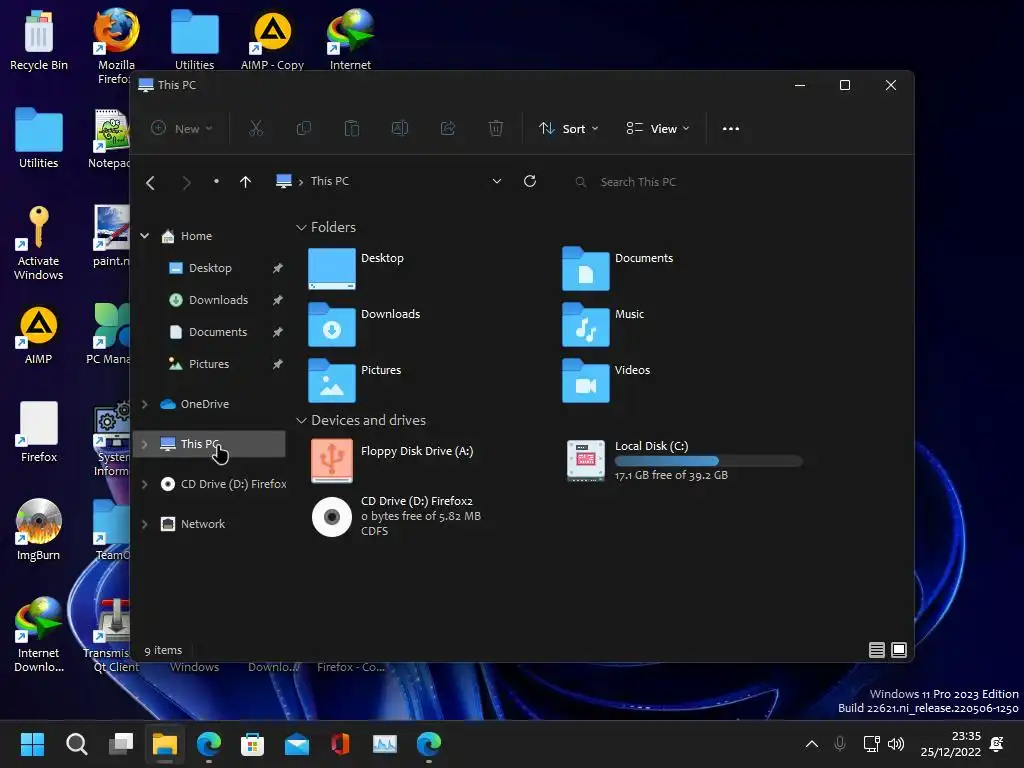Open Microsoft Store from the taskbar
1024x768 pixels.
(252, 744)
